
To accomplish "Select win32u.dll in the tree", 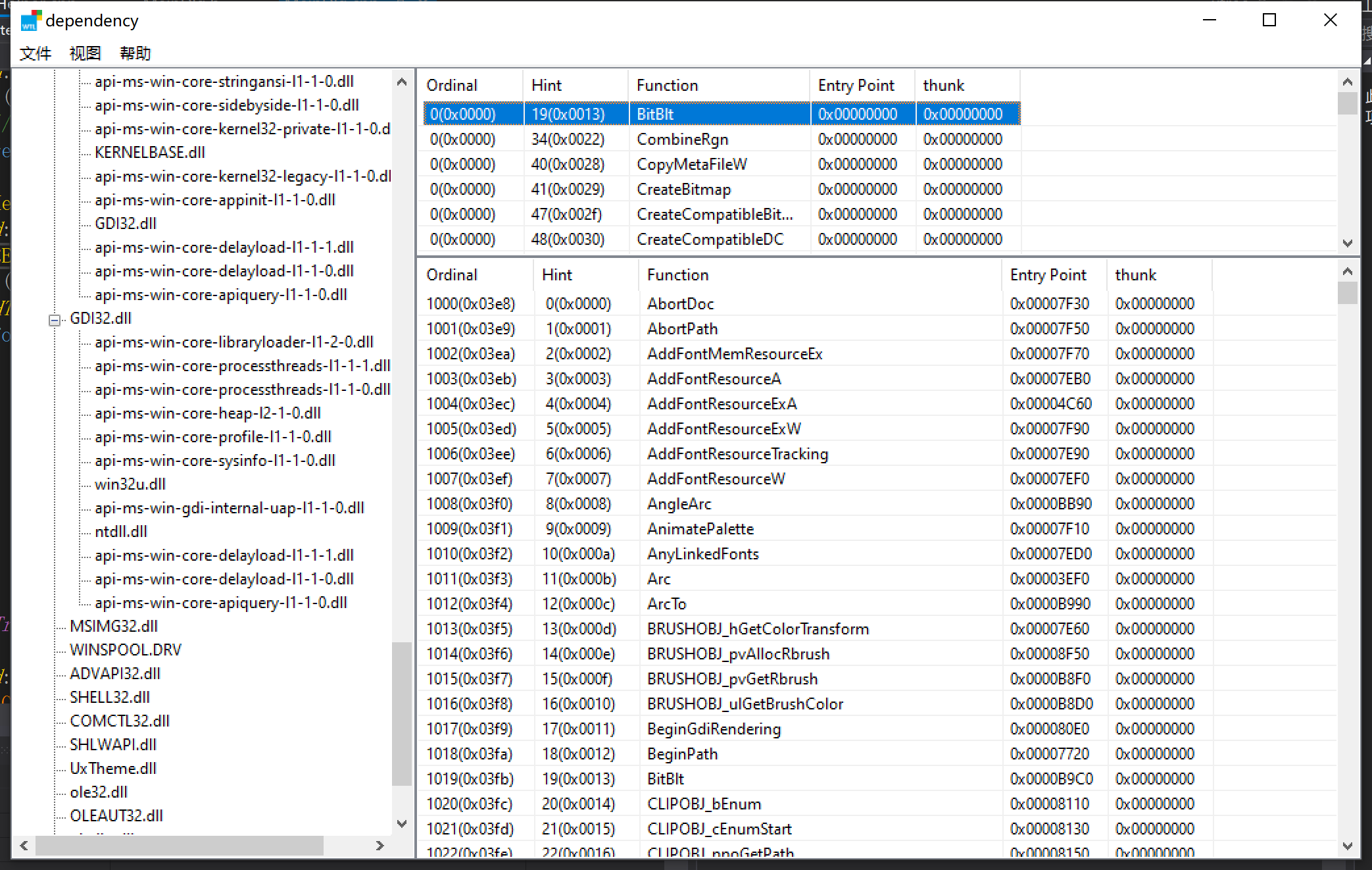I will coord(130,484).
